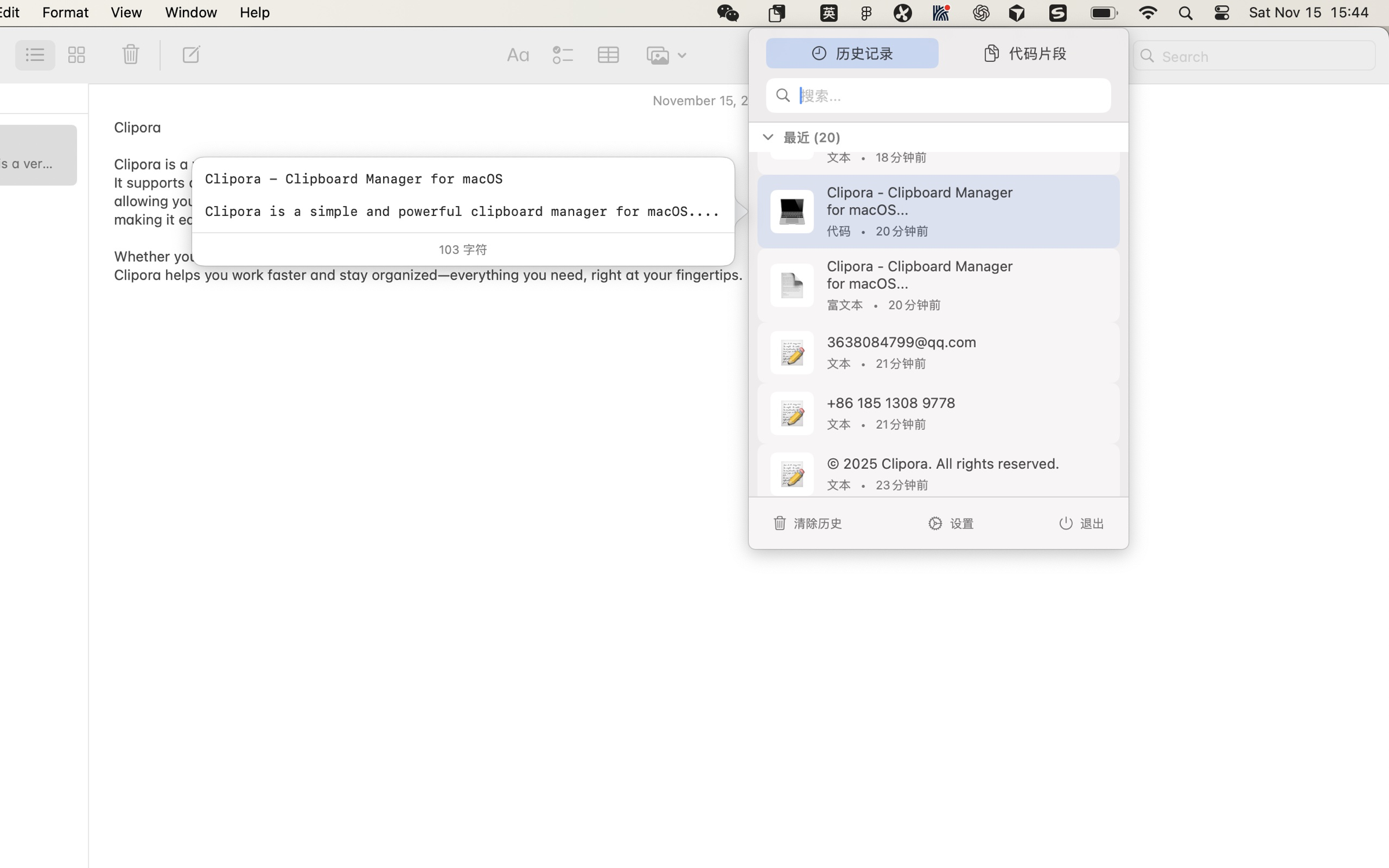The width and height of the screenshot is (1389, 868).
Task: Select the 历史记录 tab
Action: (852, 53)
